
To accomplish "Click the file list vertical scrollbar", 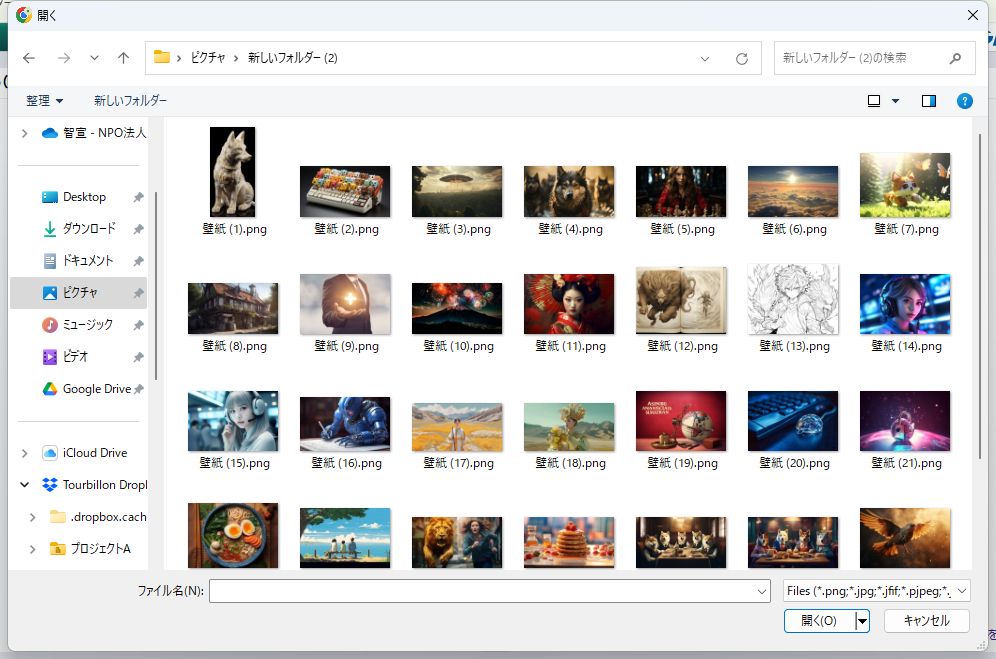I will (980, 300).
